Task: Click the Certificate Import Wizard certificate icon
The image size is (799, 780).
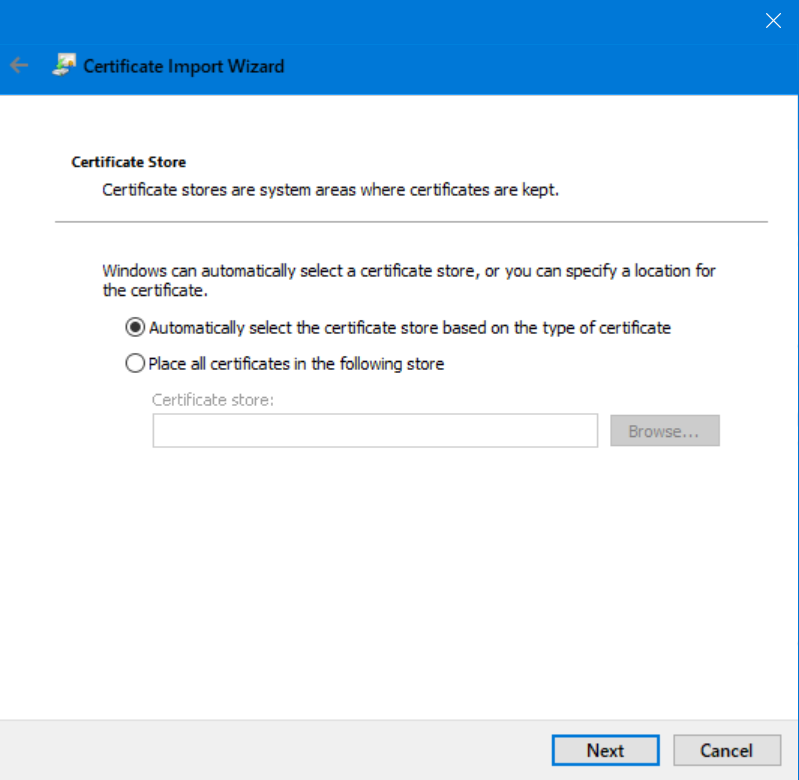Action: (64, 66)
